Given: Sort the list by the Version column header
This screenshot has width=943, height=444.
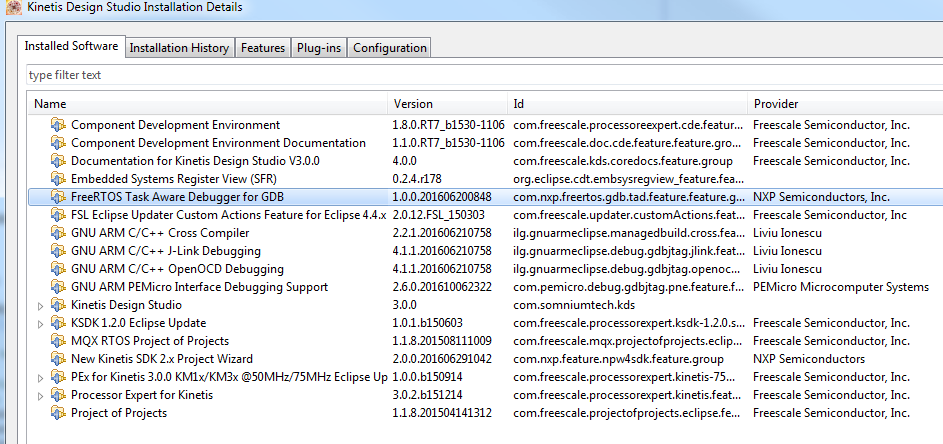Looking at the screenshot, I should click(413, 104).
